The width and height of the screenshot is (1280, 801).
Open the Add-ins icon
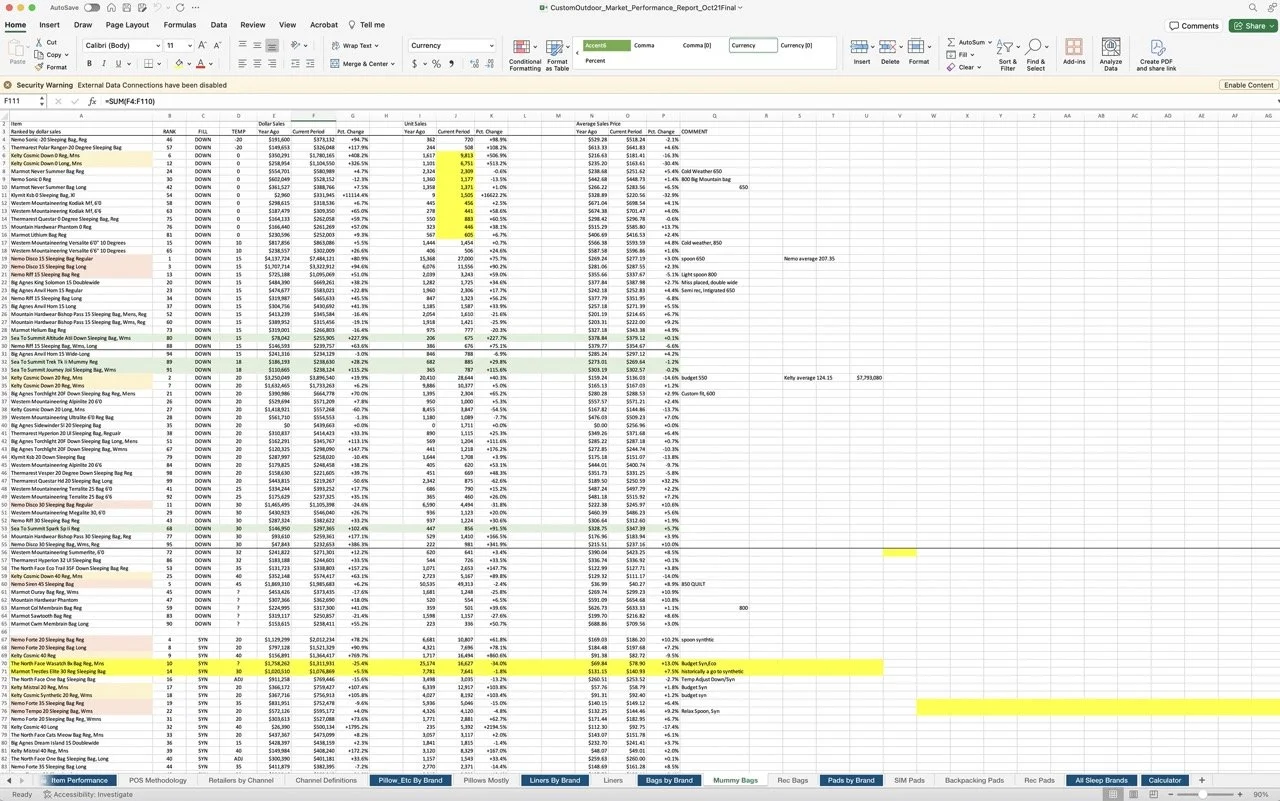click(x=1074, y=52)
